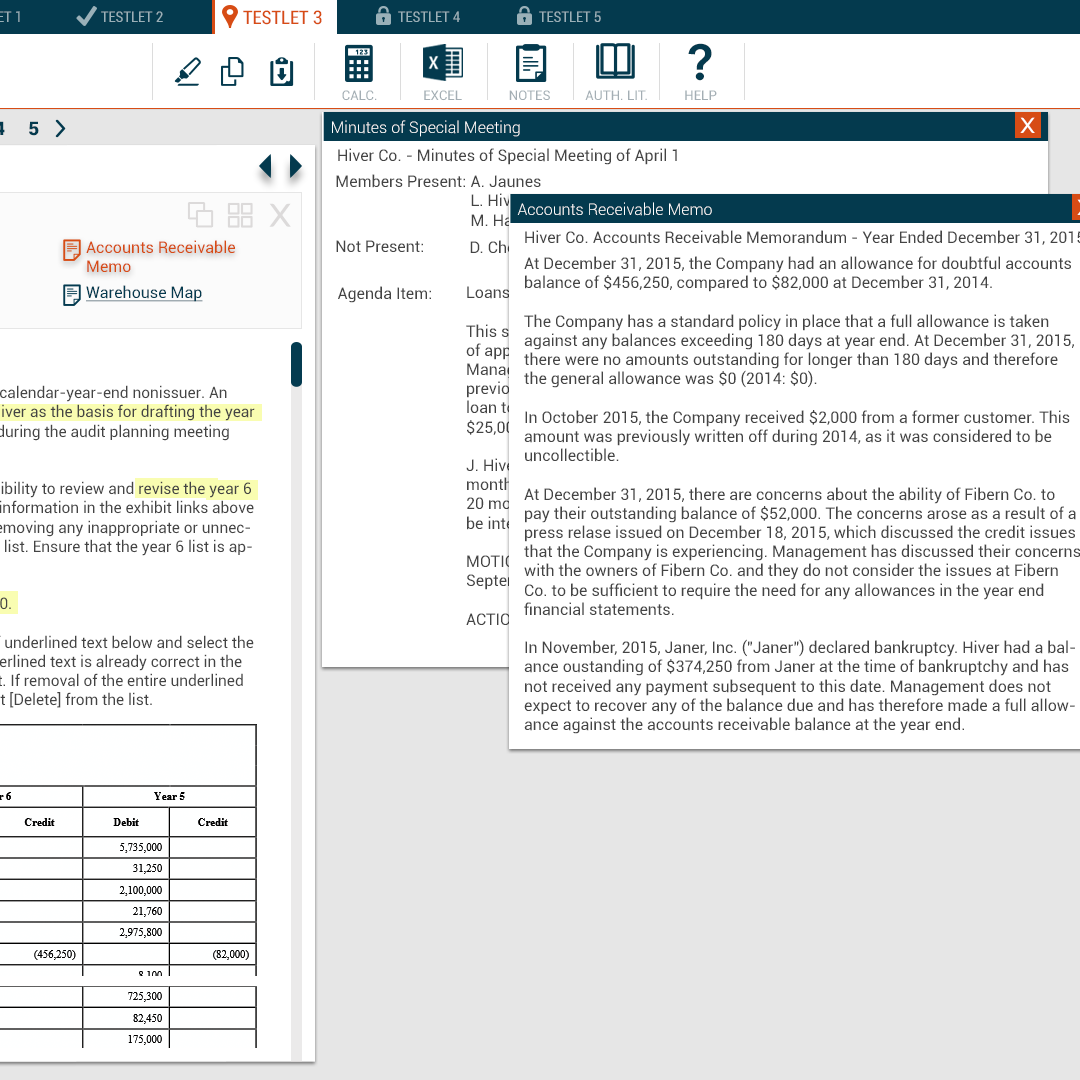1080x1080 pixels.
Task: Click the 'Not Present:' label
Action: coord(380,247)
